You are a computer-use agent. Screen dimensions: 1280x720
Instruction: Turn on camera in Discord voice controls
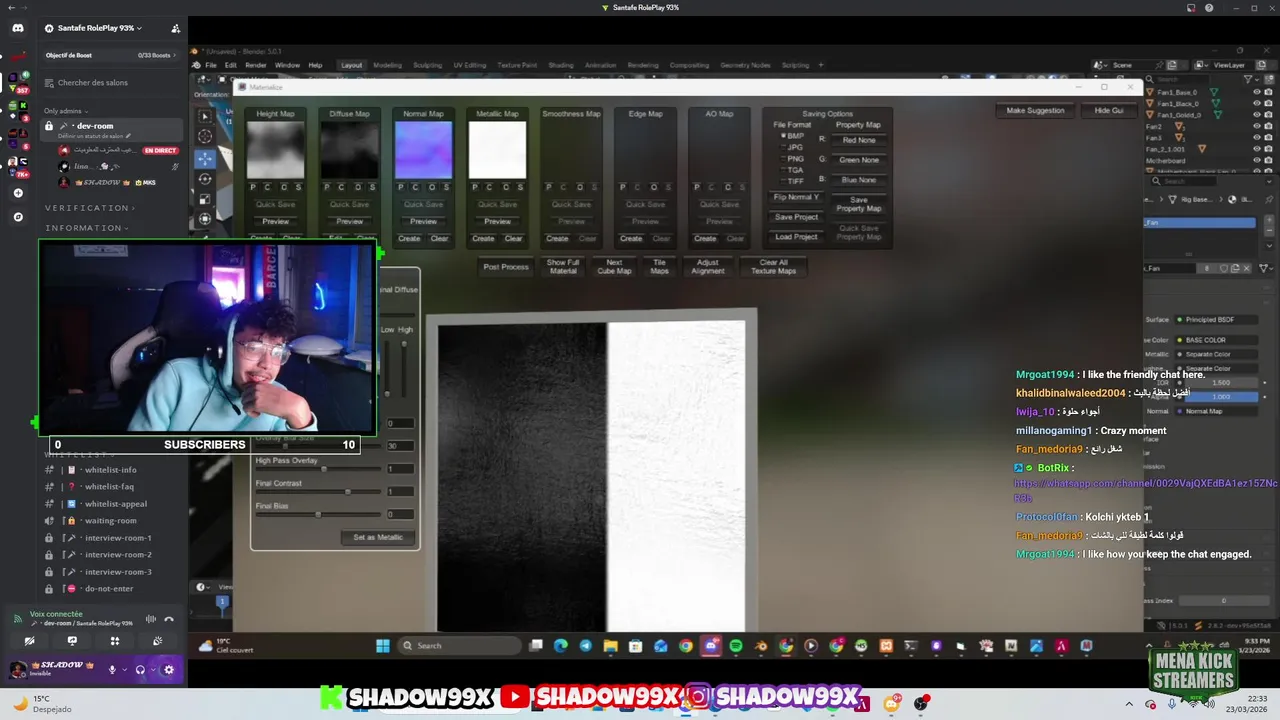[x=30, y=641]
